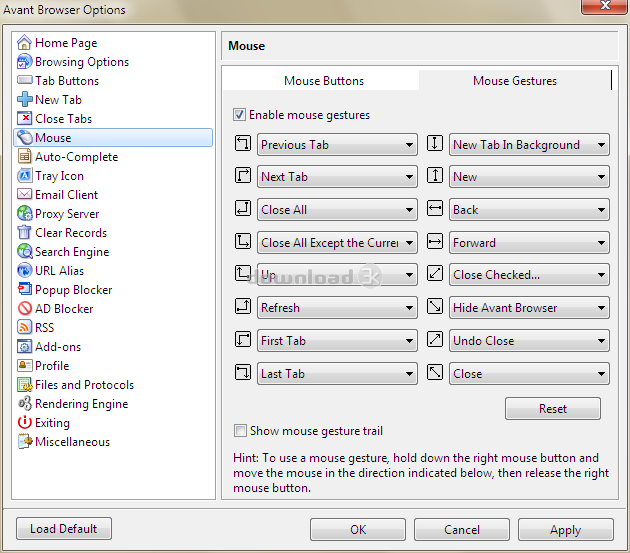Switch to the Mouse Buttons tab
Image resolution: width=630 pixels, height=553 pixels.
pos(323,81)
